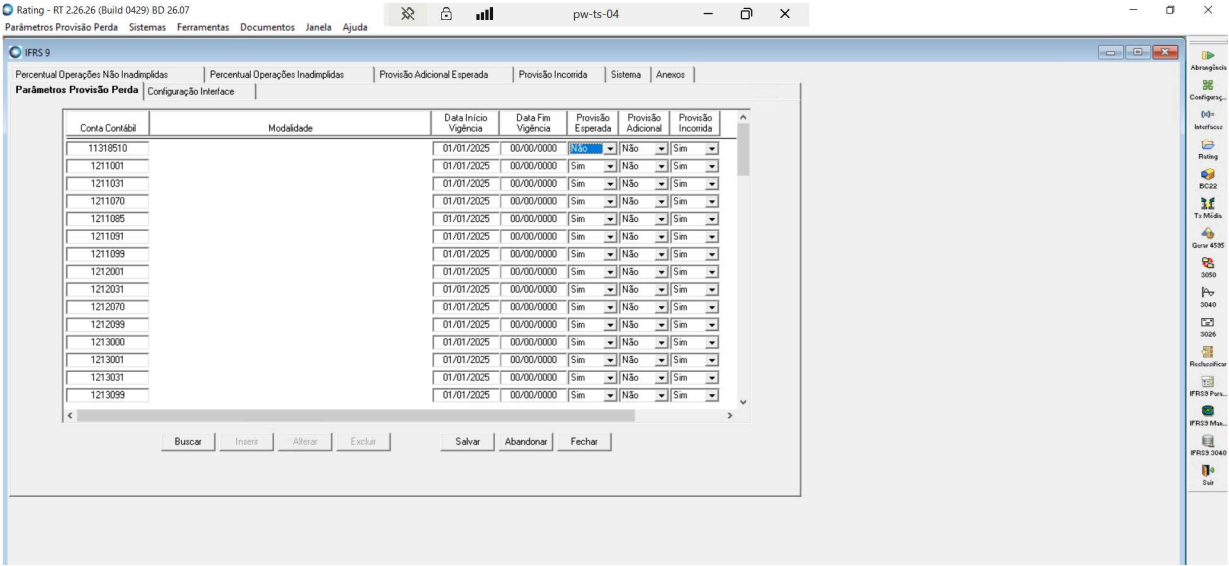Click the Modalidade field for account 1212099

pos(290,325)
